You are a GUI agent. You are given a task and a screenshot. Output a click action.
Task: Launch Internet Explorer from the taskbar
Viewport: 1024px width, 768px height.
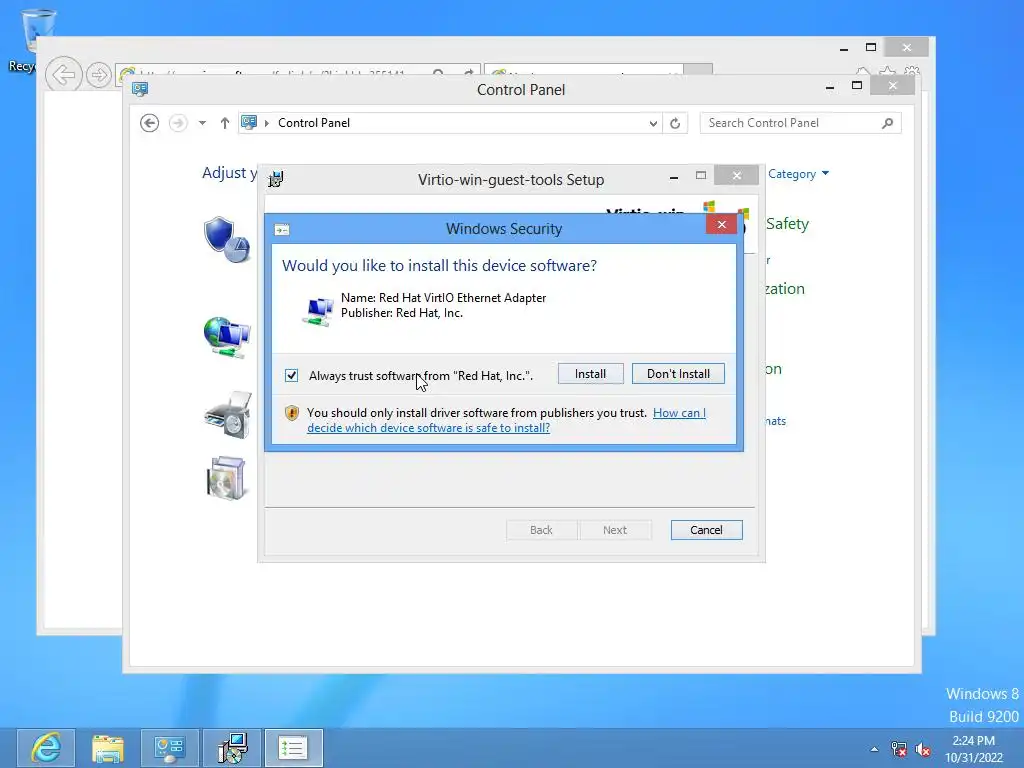pyautogui.click(x=46, y=748)
